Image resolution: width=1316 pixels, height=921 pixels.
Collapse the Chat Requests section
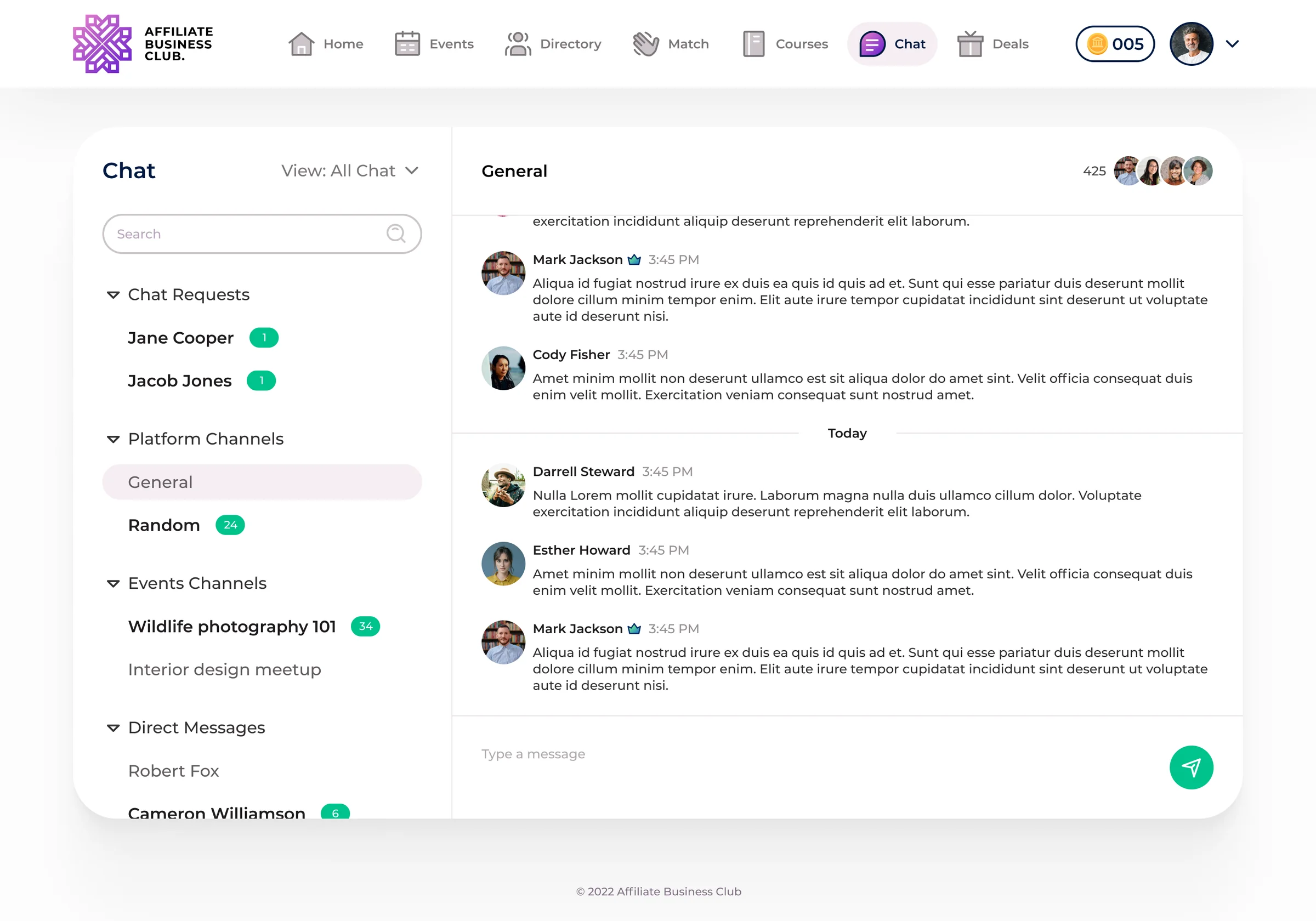[113, 294]
